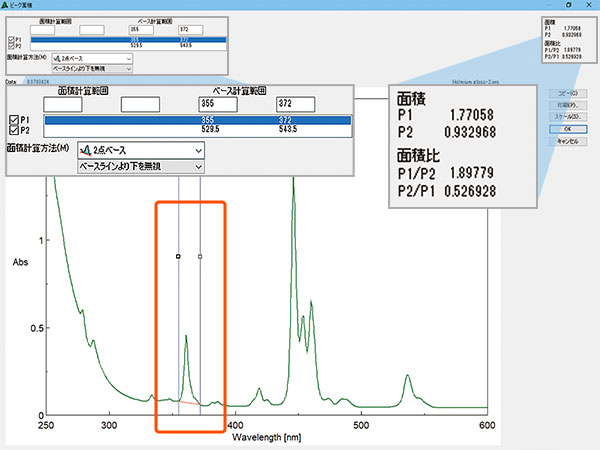
Task: Toggle the enlarged P2 checkbox
Action: [x=14, y=130]
